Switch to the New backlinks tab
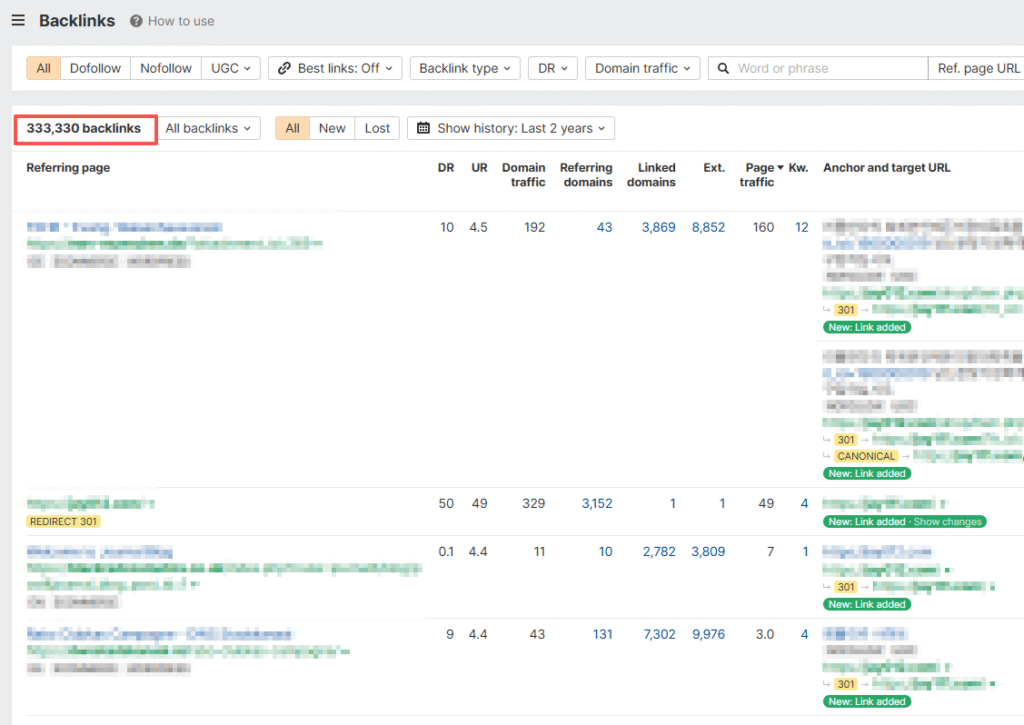Image resolution: width=1024 pixels, height=725 pixels. pos(332,128)
